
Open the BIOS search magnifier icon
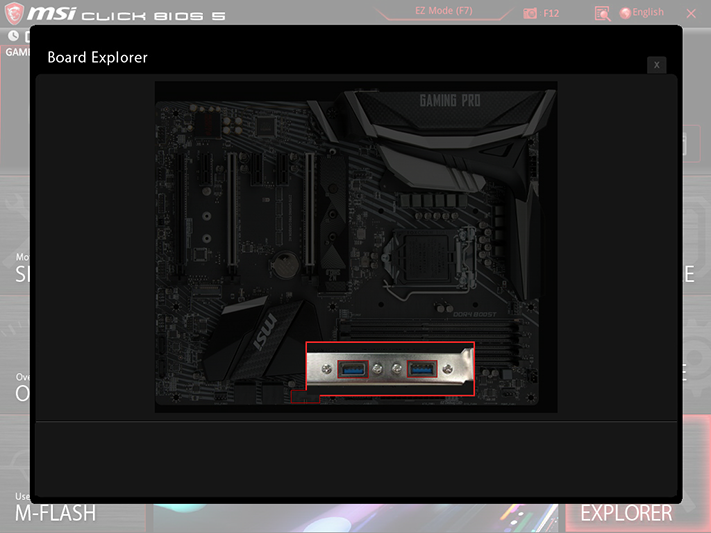(x=602, y=14)
